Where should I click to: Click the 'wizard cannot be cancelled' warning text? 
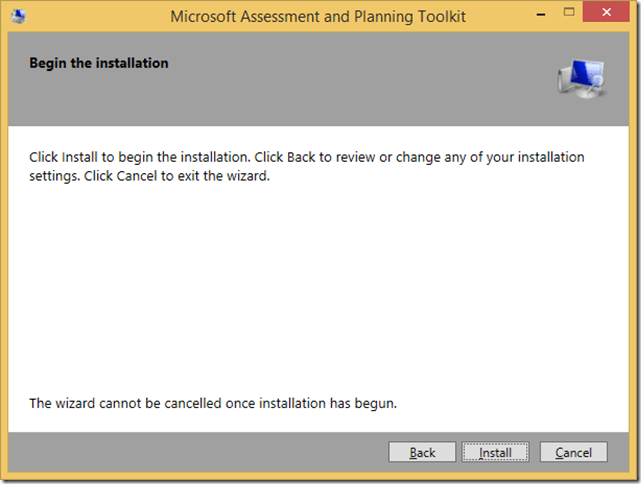pyautogui.click(x=212, y=403)
